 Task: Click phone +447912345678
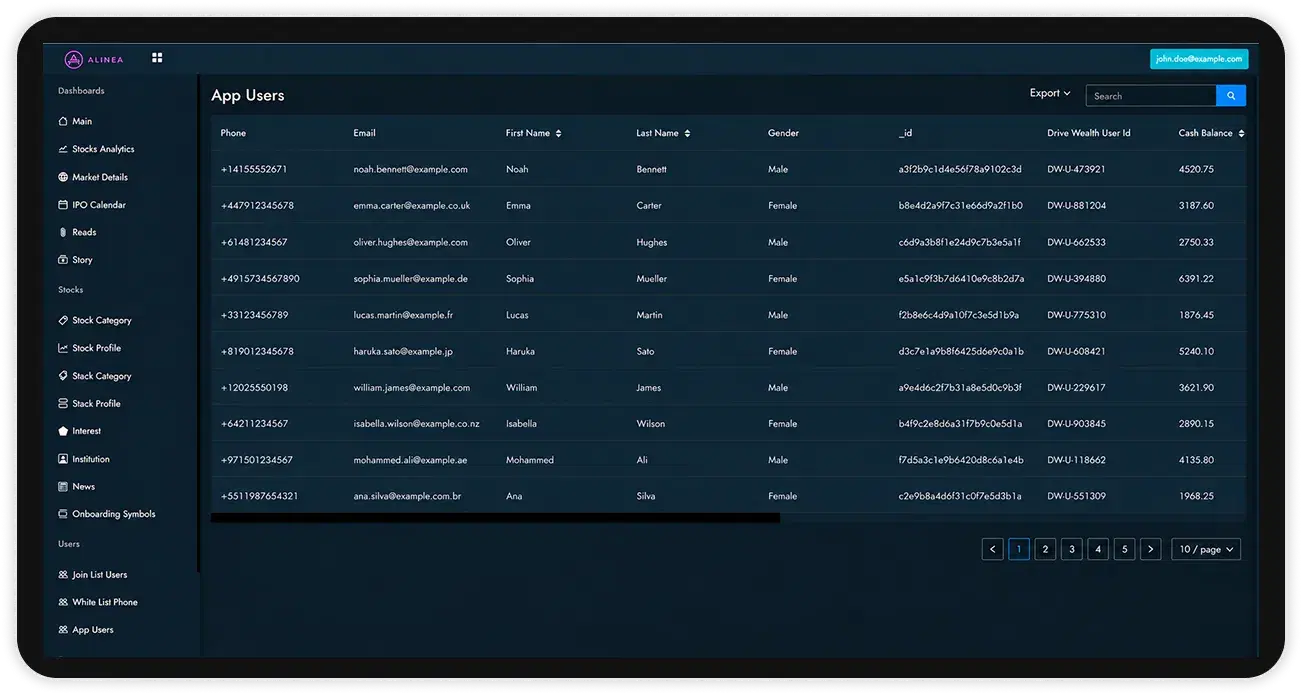(x=257, y=206)
